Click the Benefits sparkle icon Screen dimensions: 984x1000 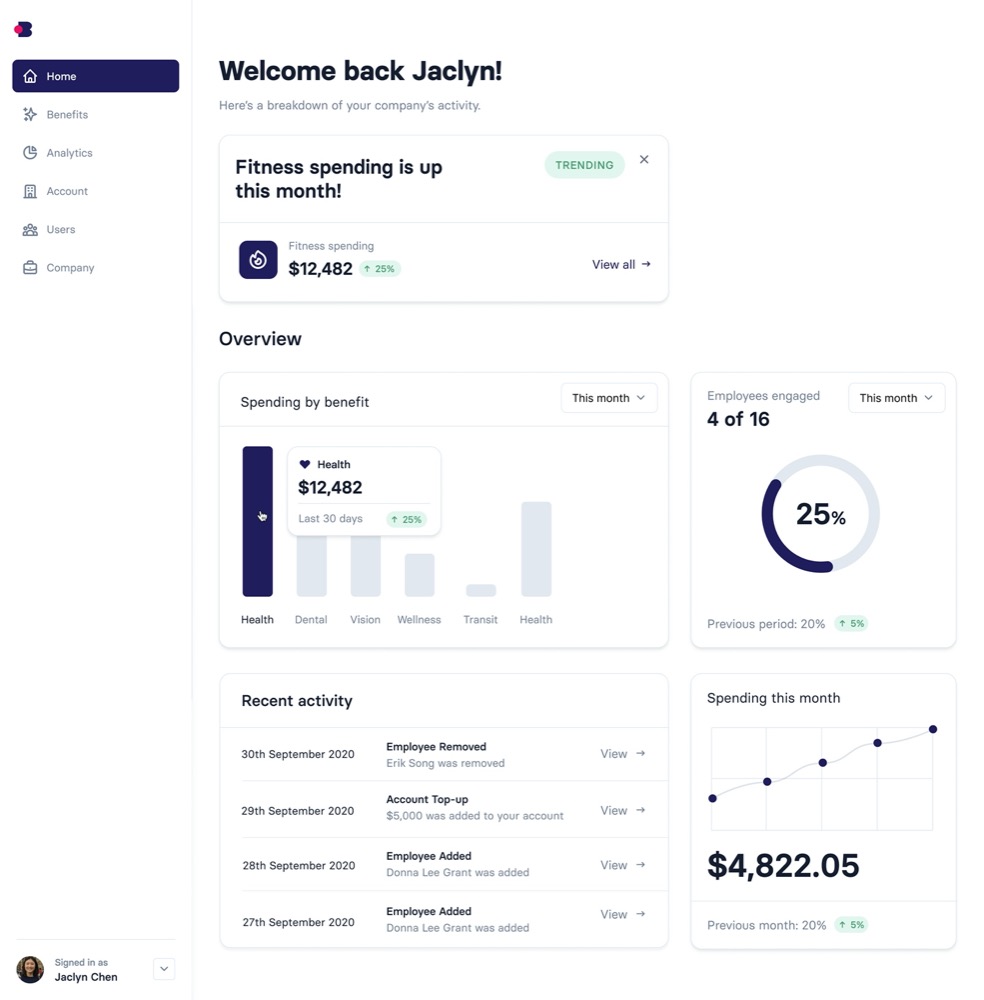pos(30,115)
